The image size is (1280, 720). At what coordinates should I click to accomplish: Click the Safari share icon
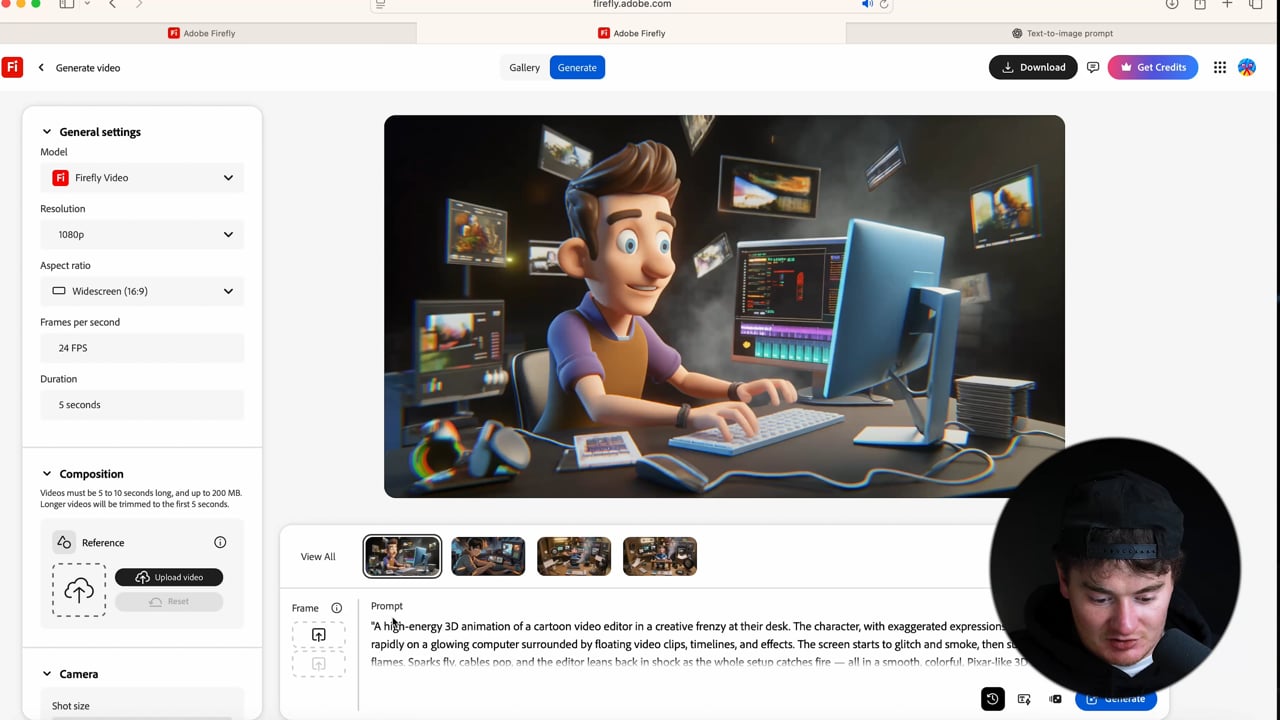(1200, 5)
